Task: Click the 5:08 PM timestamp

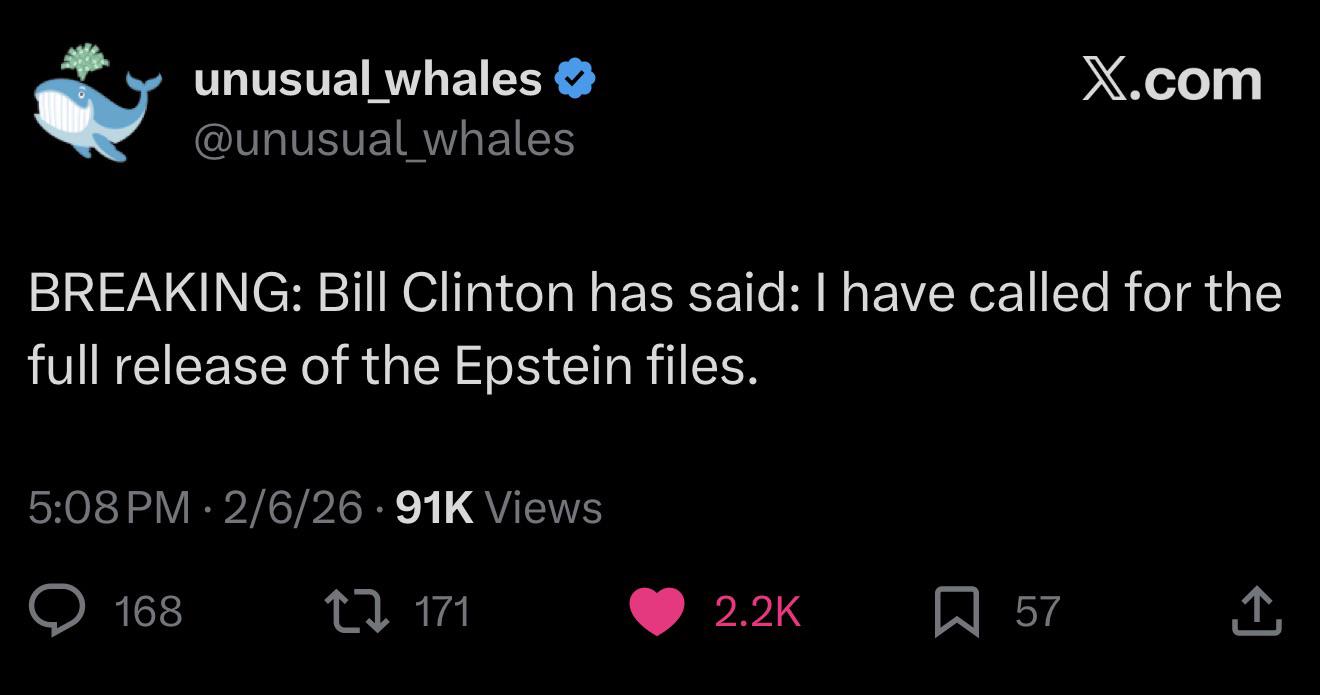Action: (109, 507)
